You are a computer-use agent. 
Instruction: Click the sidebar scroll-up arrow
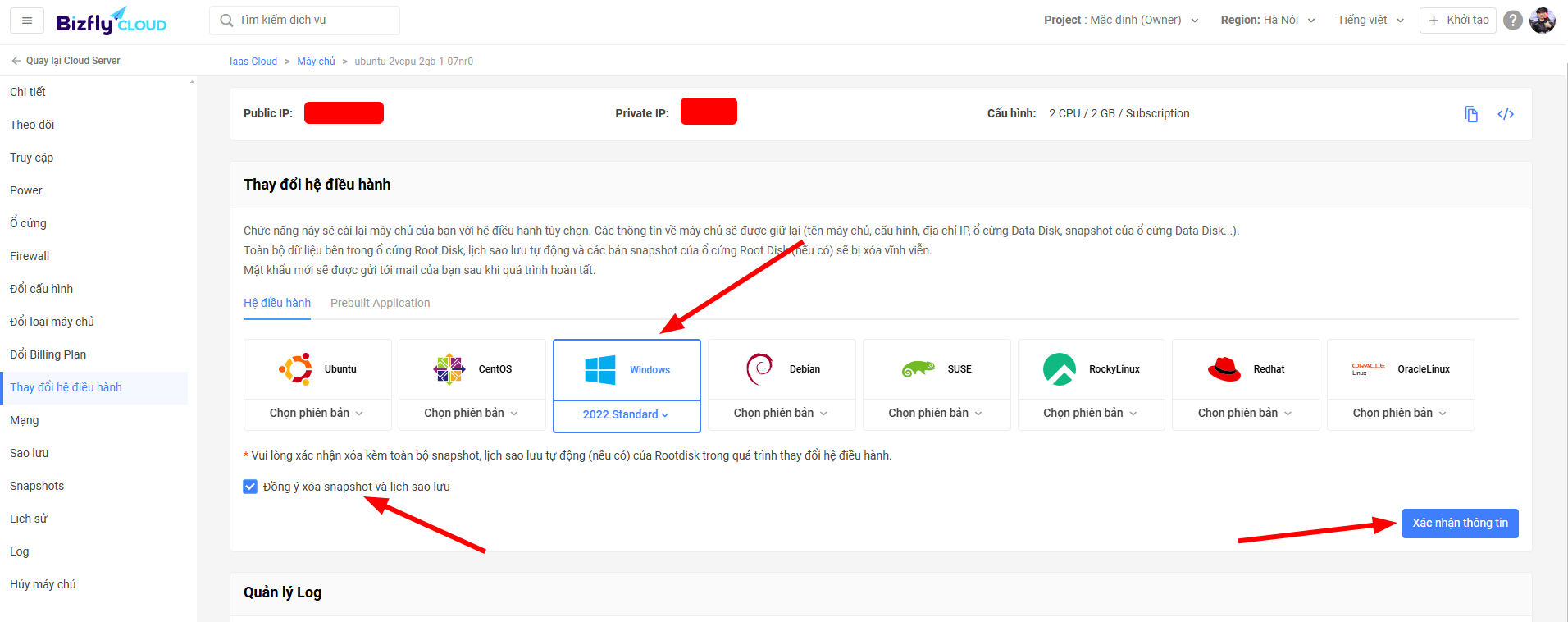click(192, 81)
